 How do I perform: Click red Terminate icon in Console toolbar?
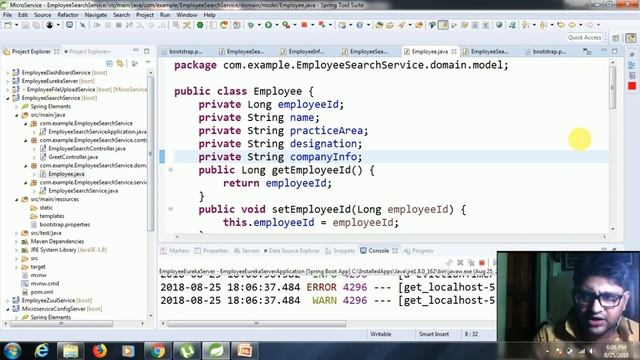click(x=482, y=262)
